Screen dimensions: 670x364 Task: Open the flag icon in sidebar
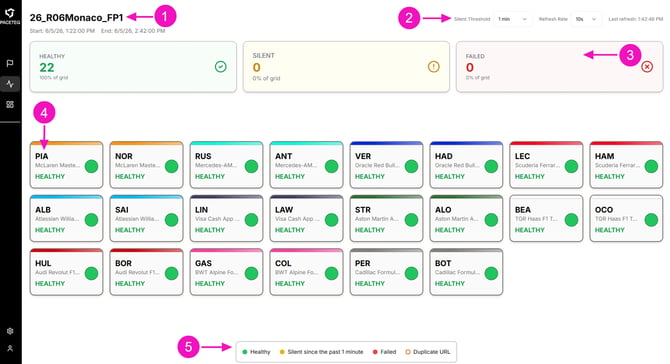coord(10,63)
